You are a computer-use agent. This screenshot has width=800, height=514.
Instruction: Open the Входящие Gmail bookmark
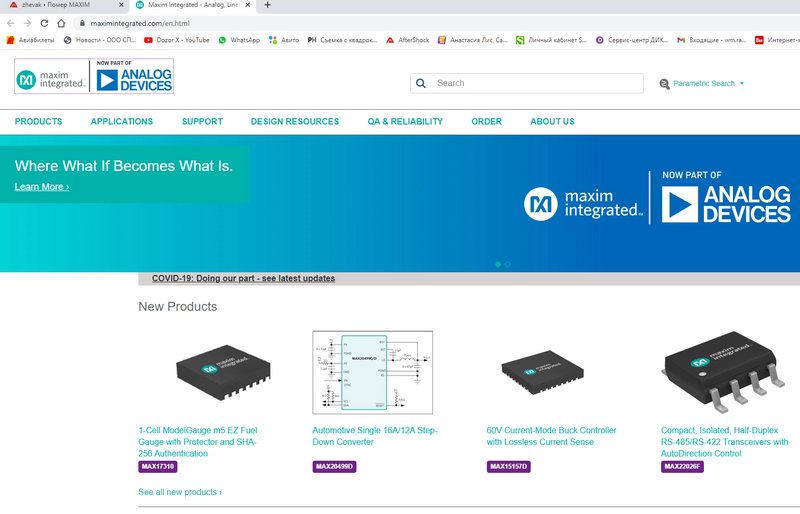712,40
